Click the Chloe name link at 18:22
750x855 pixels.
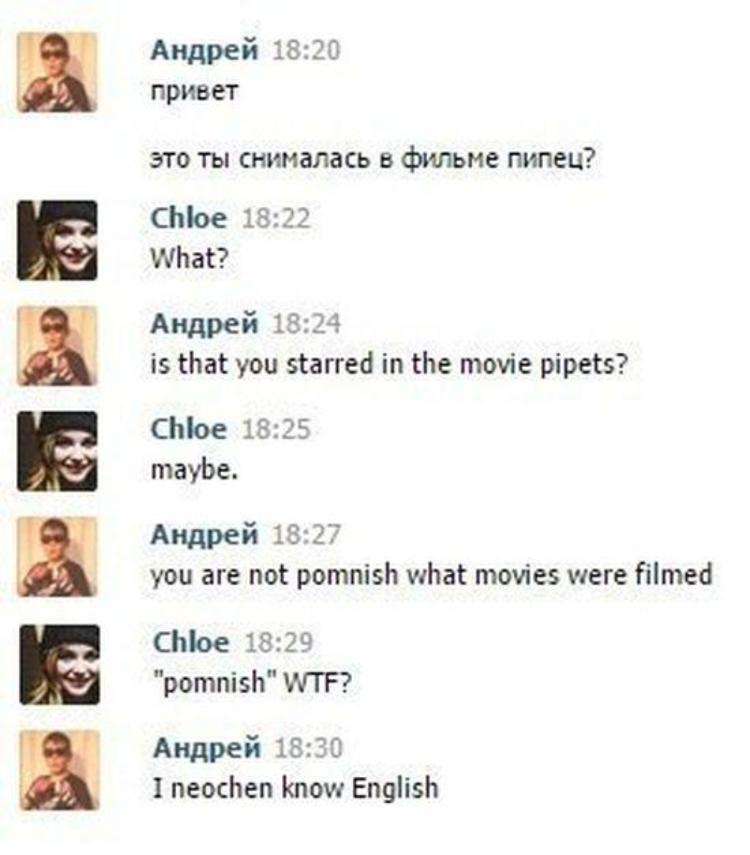coord(188,218)
